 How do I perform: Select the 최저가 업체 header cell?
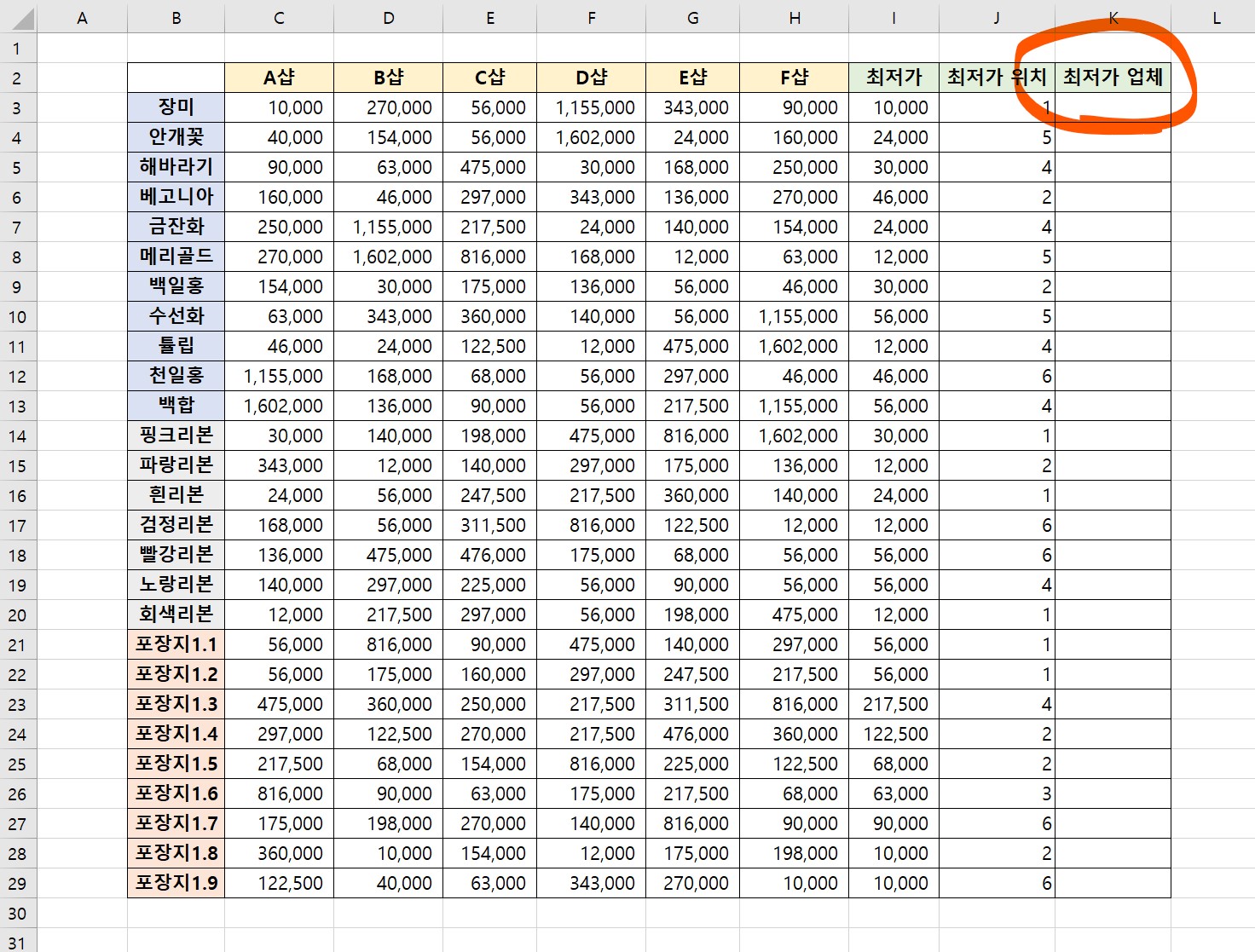point(1113,78)
